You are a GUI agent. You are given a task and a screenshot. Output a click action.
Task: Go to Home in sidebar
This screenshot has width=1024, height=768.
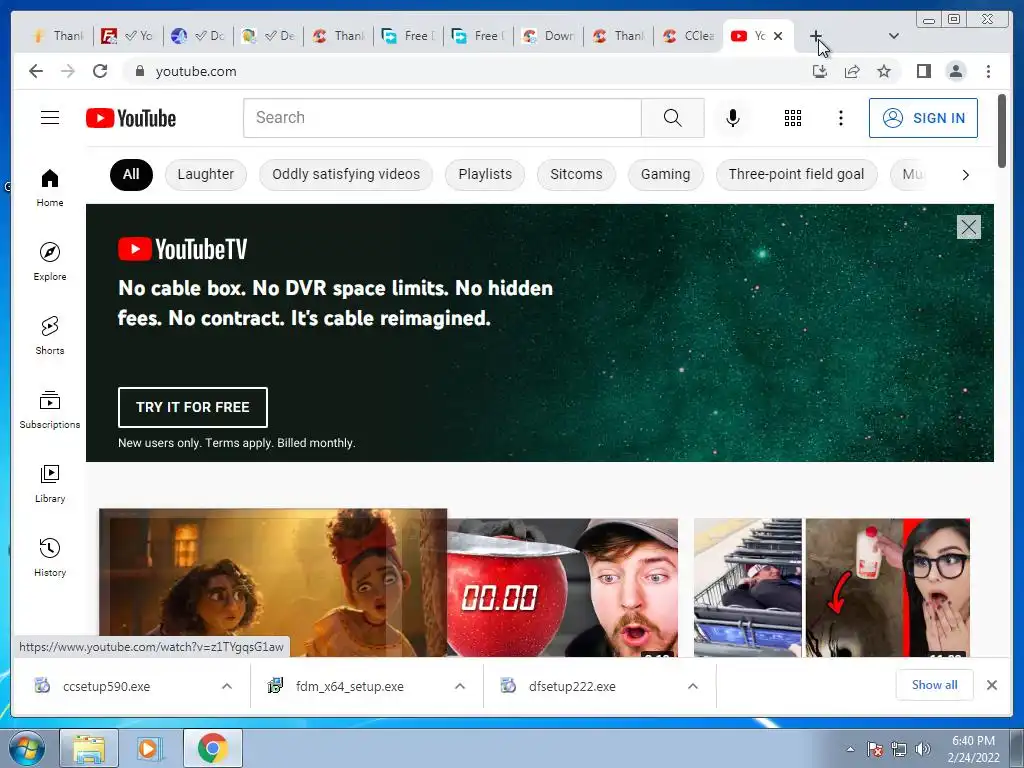pyautogui.click(x=50, y=188)
